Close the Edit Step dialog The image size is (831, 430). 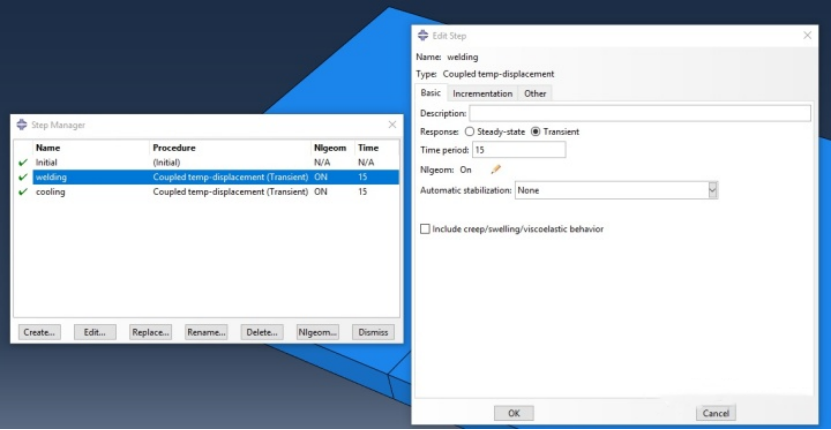(x=807, y=36)
